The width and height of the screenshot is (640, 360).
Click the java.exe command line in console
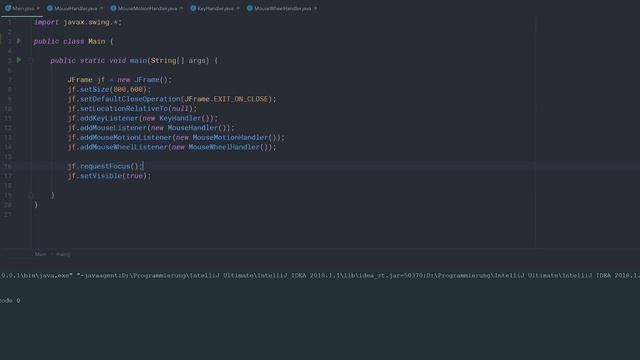tap(320, 276)
